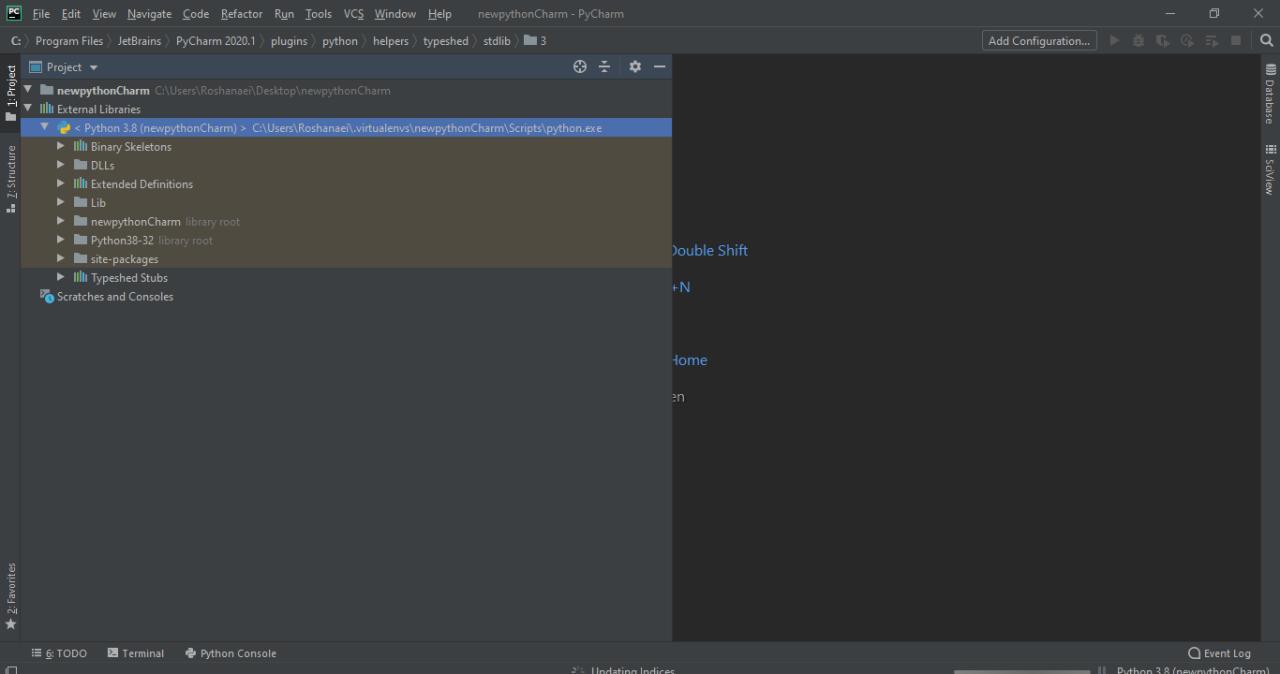Expand the Lib folder
The image size is (1280, 674).
coord(61,202)
